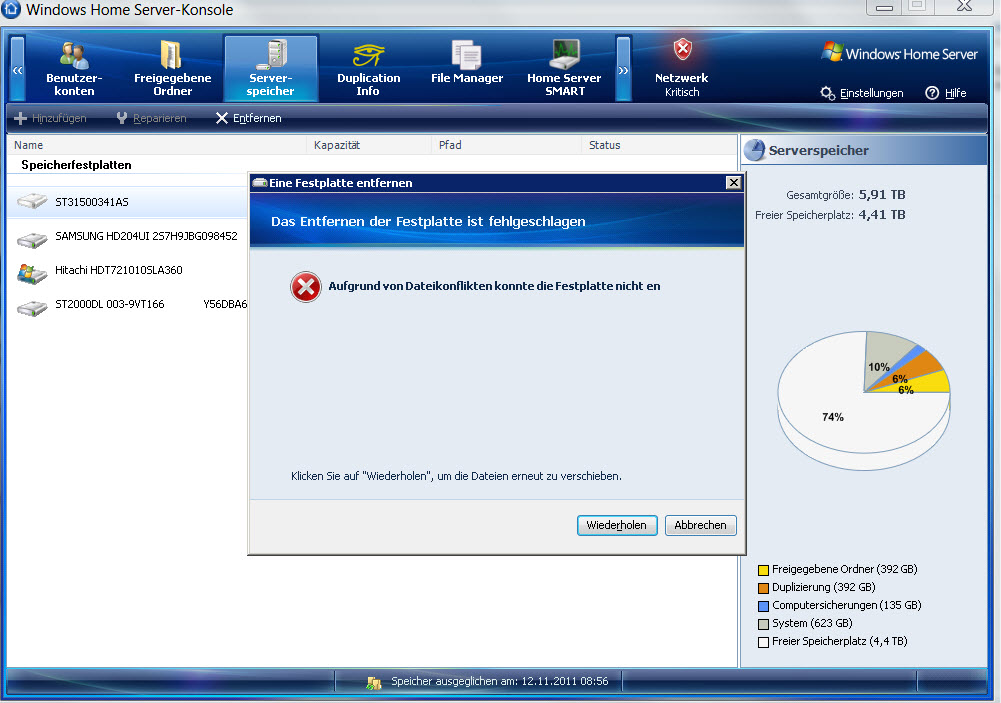Viewport: 1001px width, 703px height.
Task: Click the Freier Speicherplatz (4,4 TB) legend label
Action: pyautogui.click(x=839, y=641)
